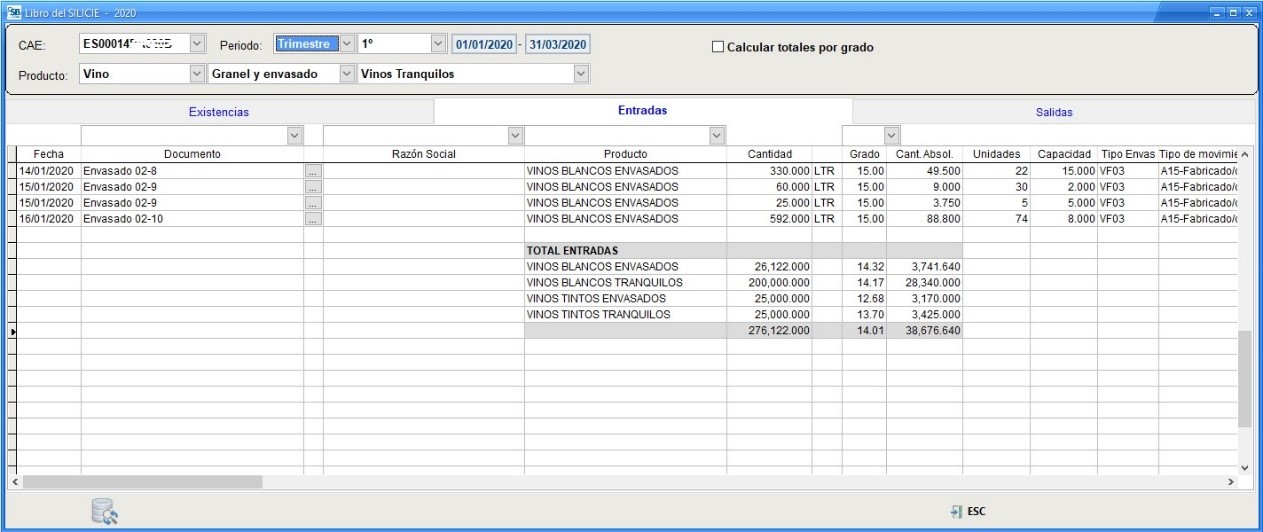This screenshot has width=1263, height=532.
Task: Switch to the Existencias tab
Action: click(x=219, y=112)
